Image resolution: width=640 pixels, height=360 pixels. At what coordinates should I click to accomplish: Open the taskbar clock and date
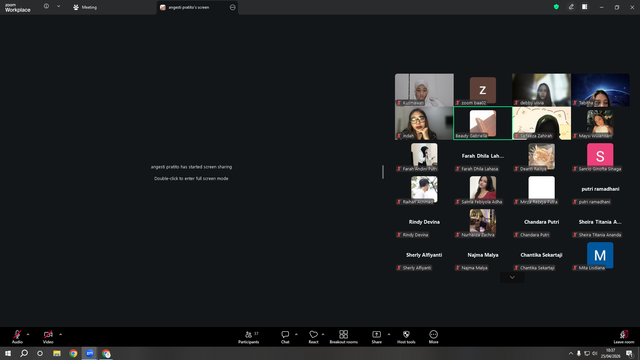click(611, 353)
